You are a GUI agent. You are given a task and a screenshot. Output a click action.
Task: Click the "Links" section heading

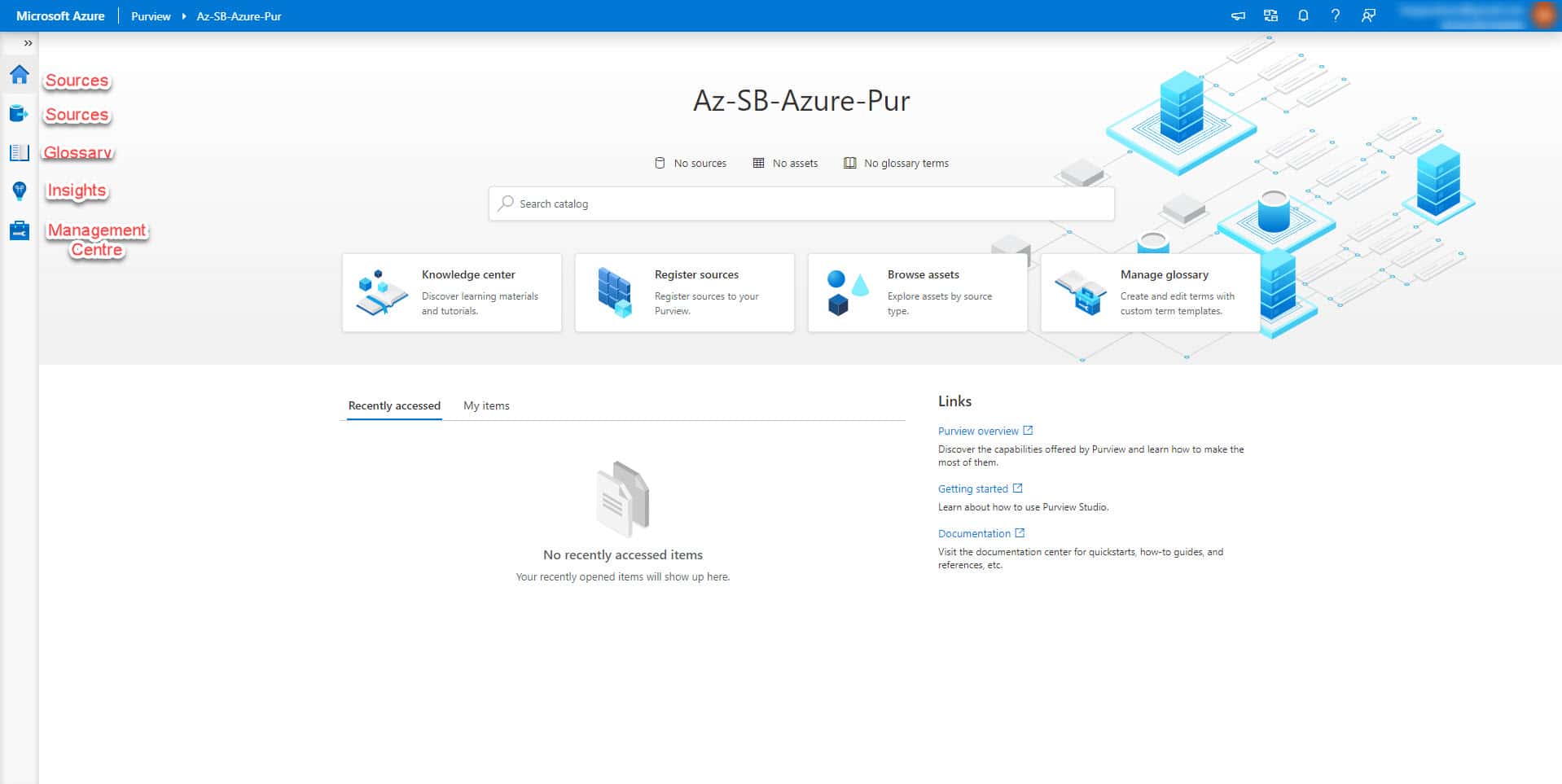(x=954, y=401)
